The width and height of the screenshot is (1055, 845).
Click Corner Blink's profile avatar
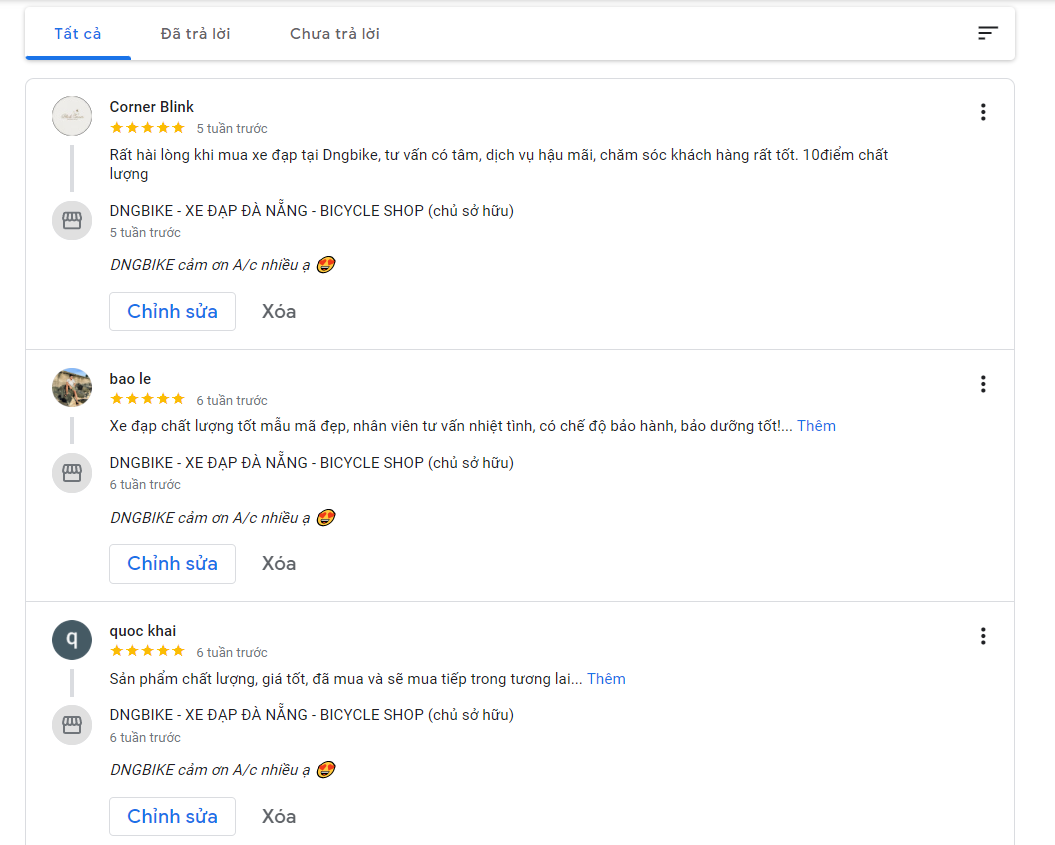pyautogui.click(x=72, y=116)
